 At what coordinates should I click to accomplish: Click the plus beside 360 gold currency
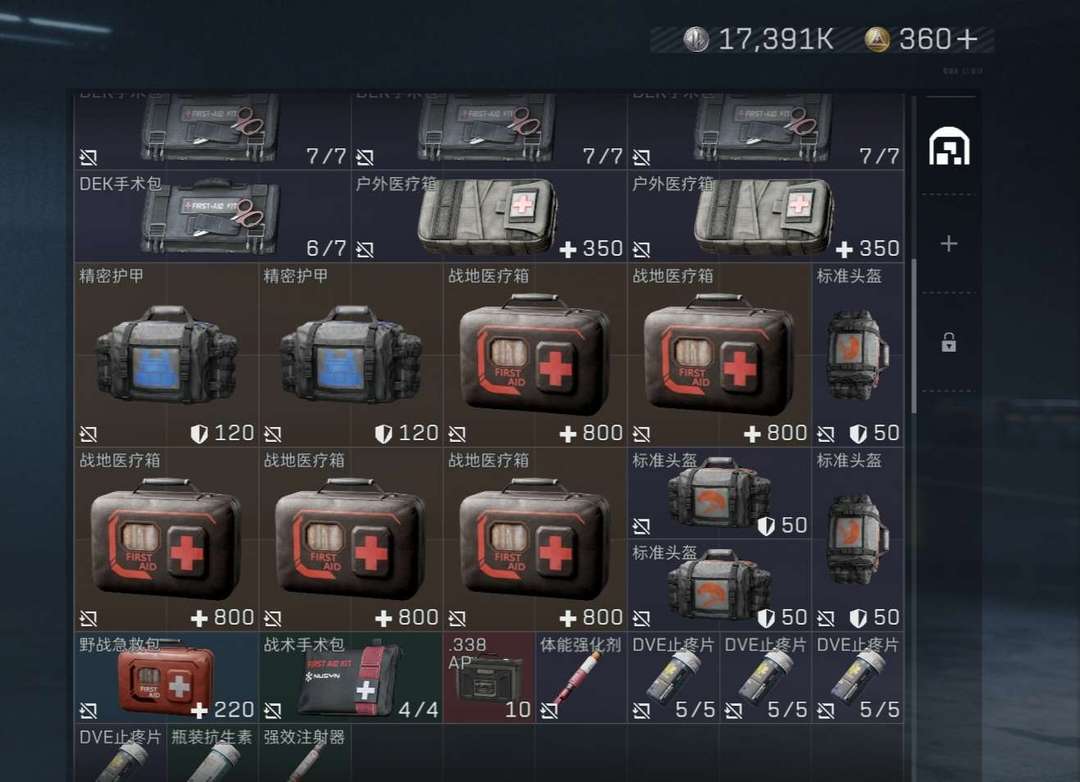click(x=967, y=39)
